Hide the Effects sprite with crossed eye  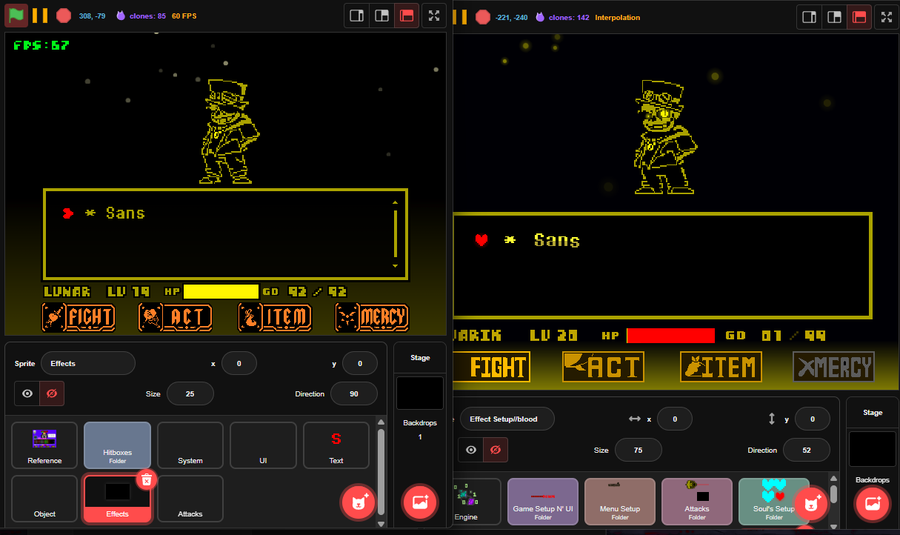pos(52,393)
